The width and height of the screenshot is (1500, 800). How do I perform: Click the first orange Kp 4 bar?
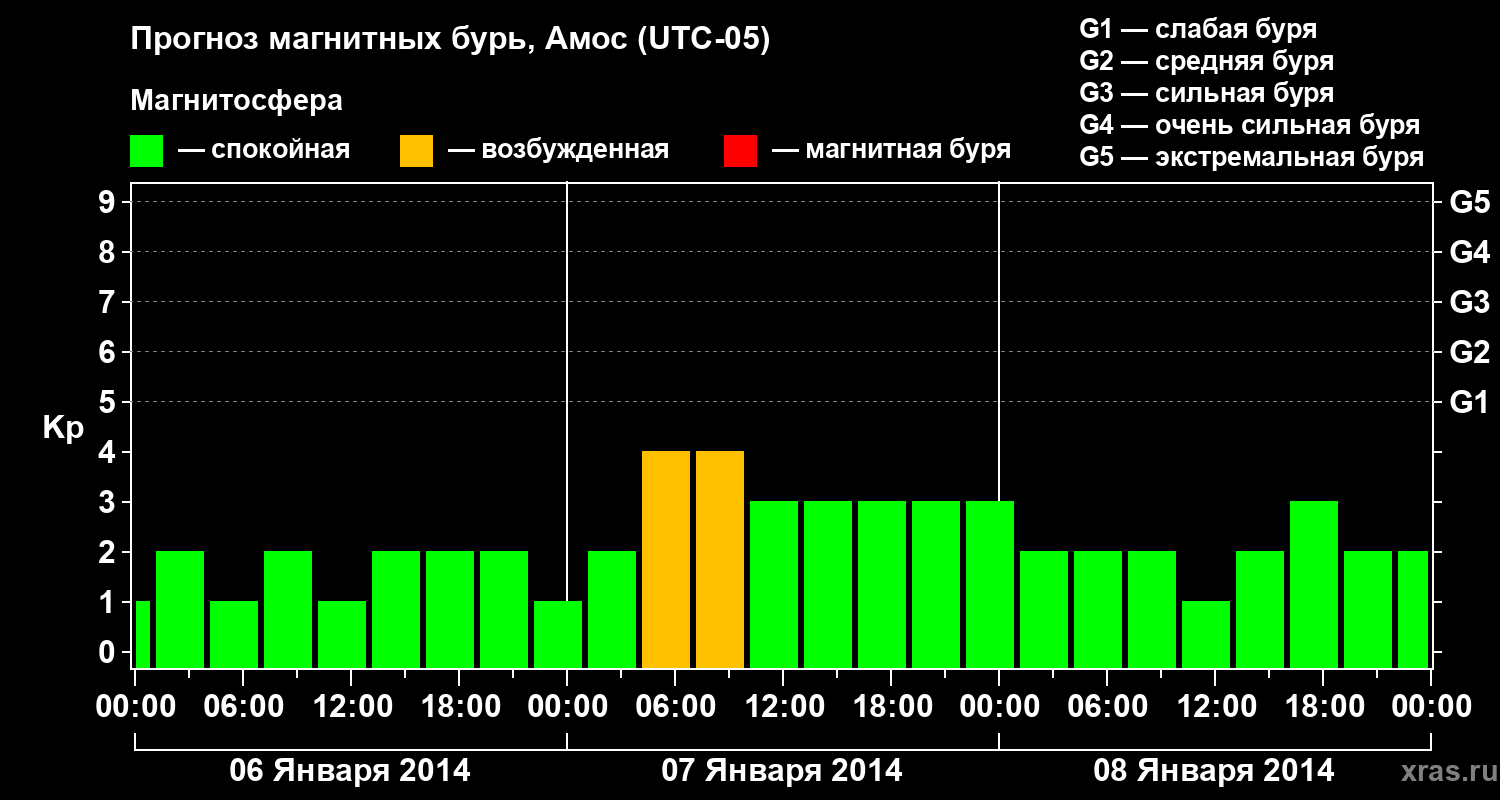coord(666,560)
